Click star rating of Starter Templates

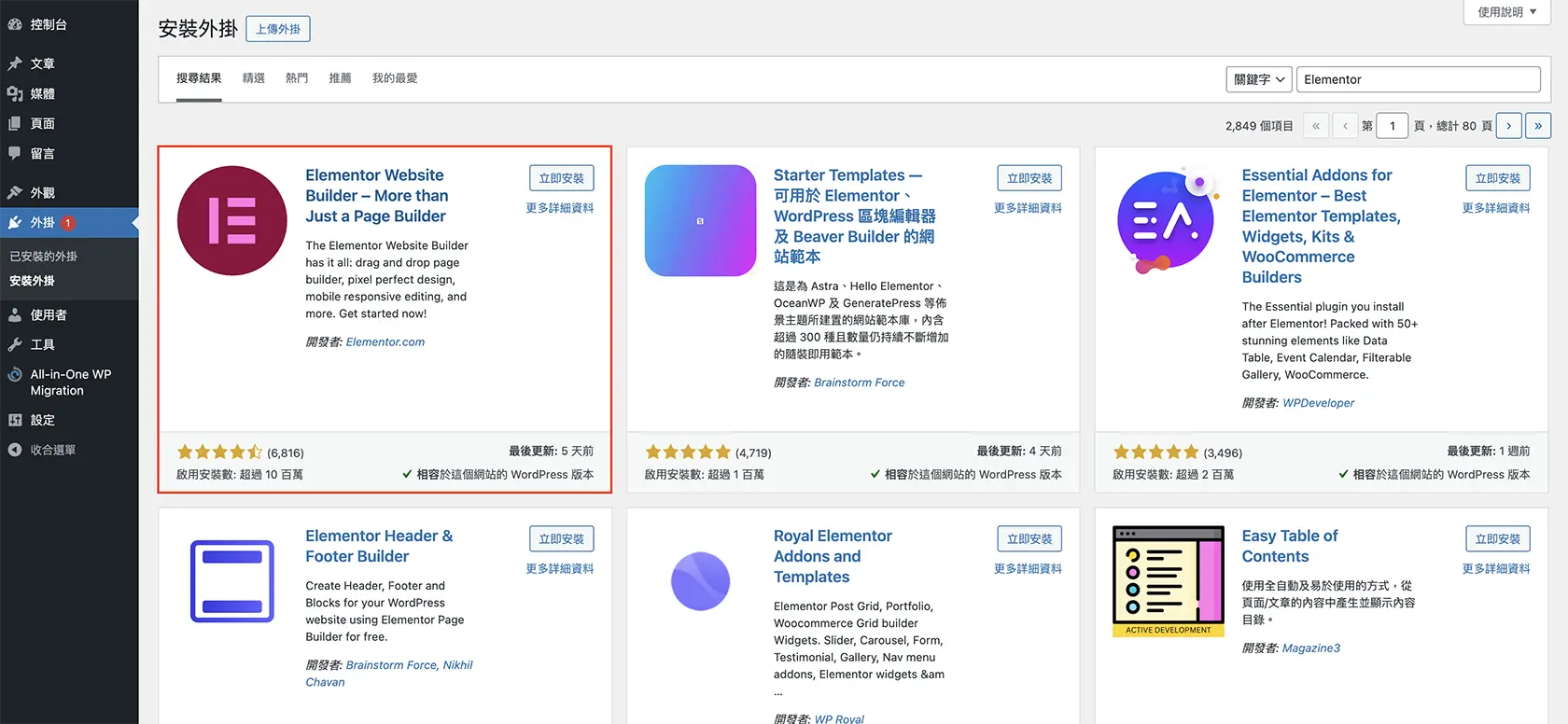coord(688,452)
